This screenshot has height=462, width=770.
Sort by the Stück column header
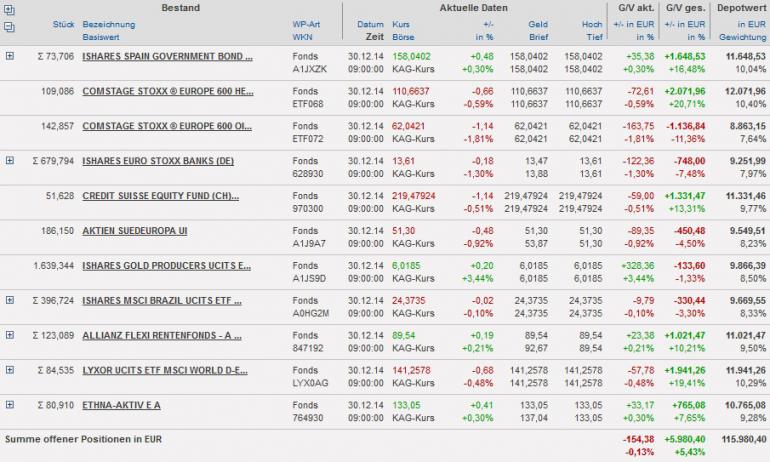pos(62,22)
